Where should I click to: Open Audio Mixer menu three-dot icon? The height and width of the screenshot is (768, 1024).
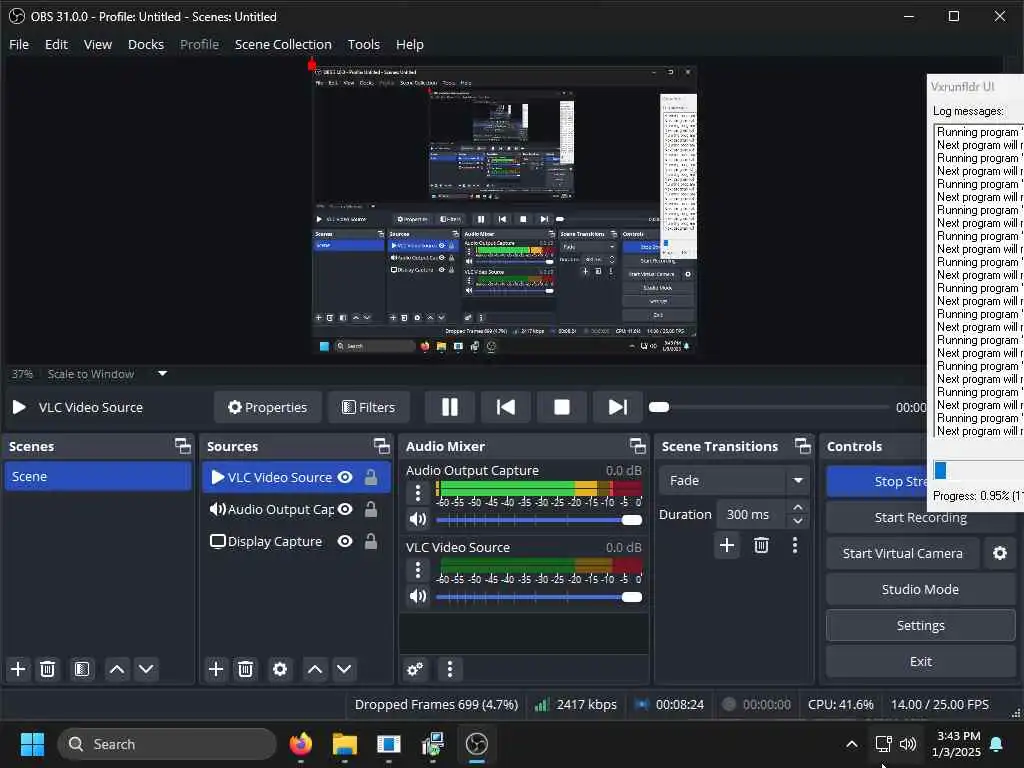click(449, 669)
